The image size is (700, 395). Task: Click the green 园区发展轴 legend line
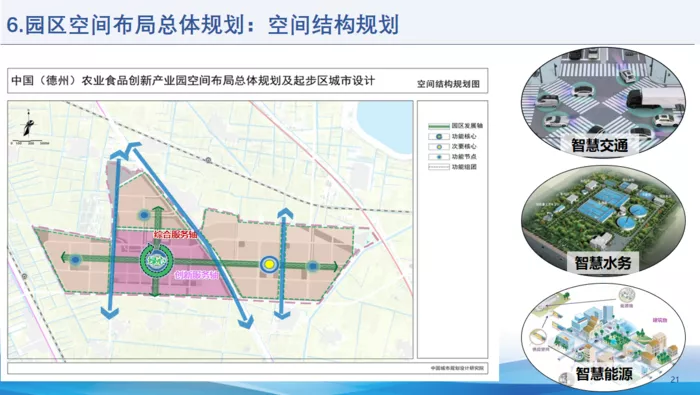tap(439, 126)
